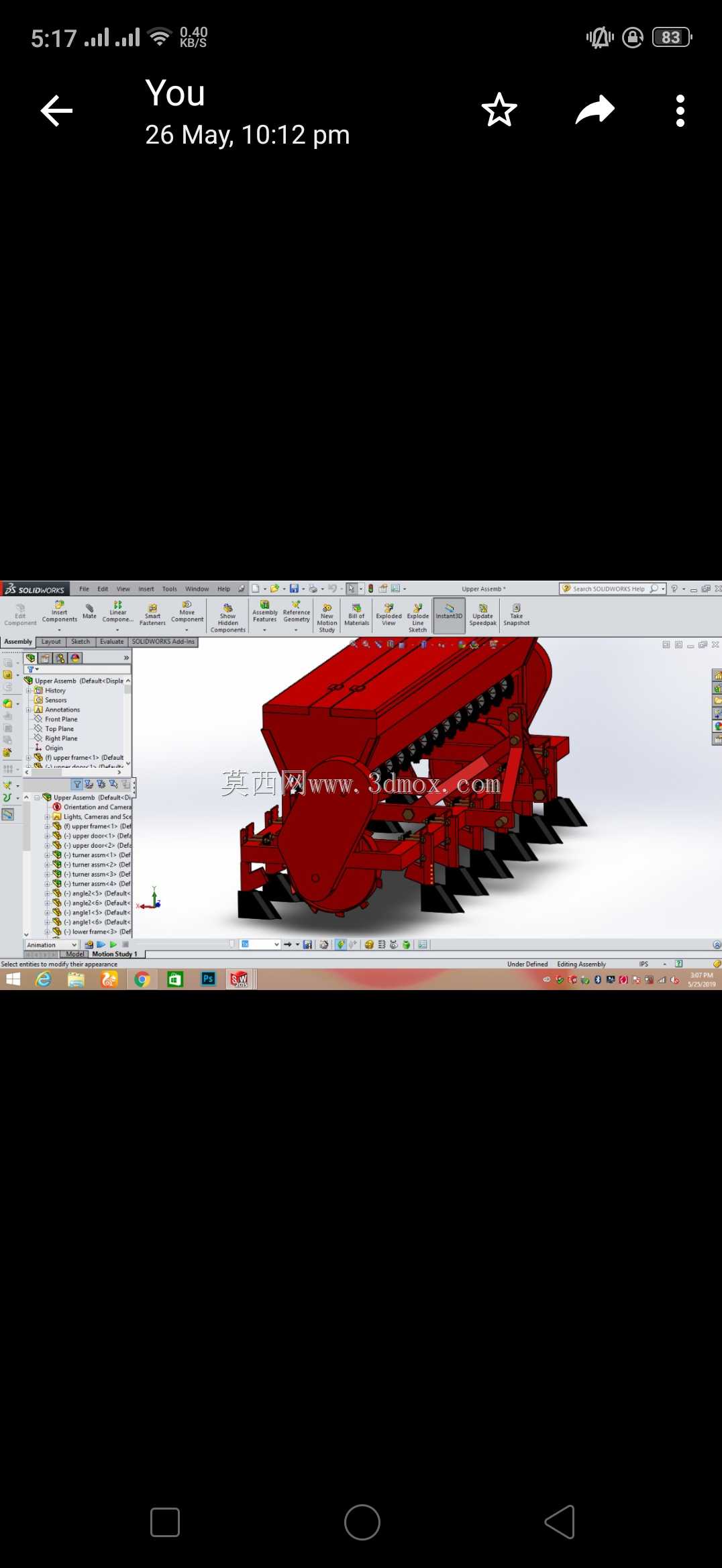This screenshot has width=722, height=1568.
Task: Switch to the Sketch tab
Action: (x=81, y=642)
